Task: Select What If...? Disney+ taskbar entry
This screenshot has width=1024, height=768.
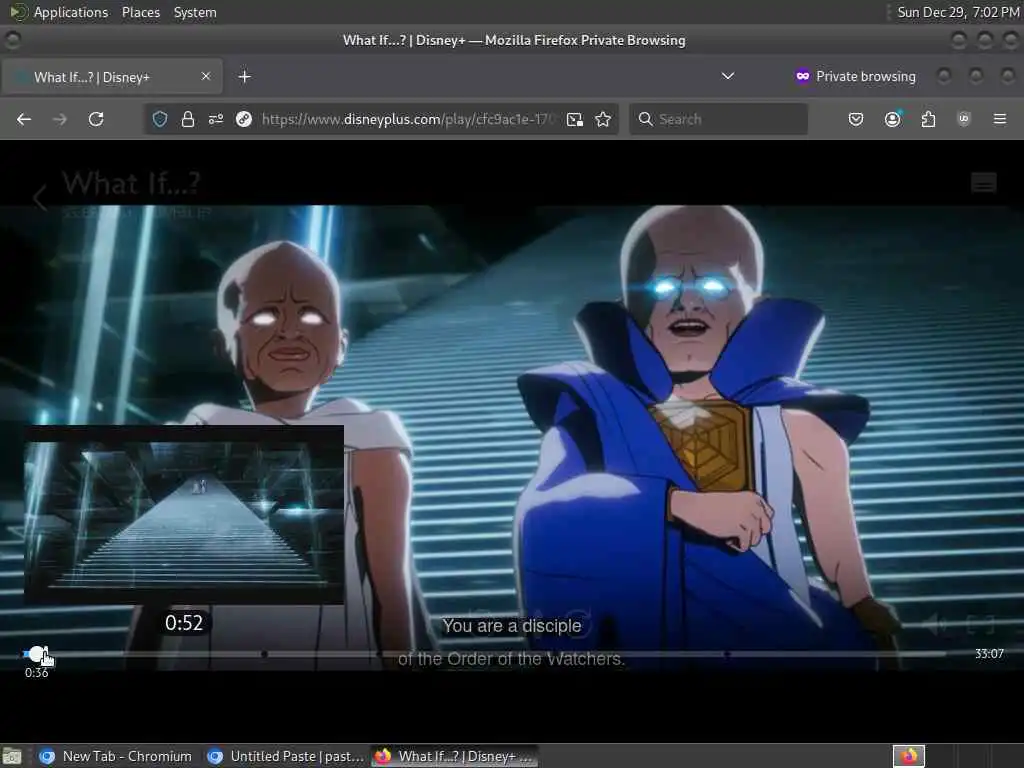Action: (455, 756)
